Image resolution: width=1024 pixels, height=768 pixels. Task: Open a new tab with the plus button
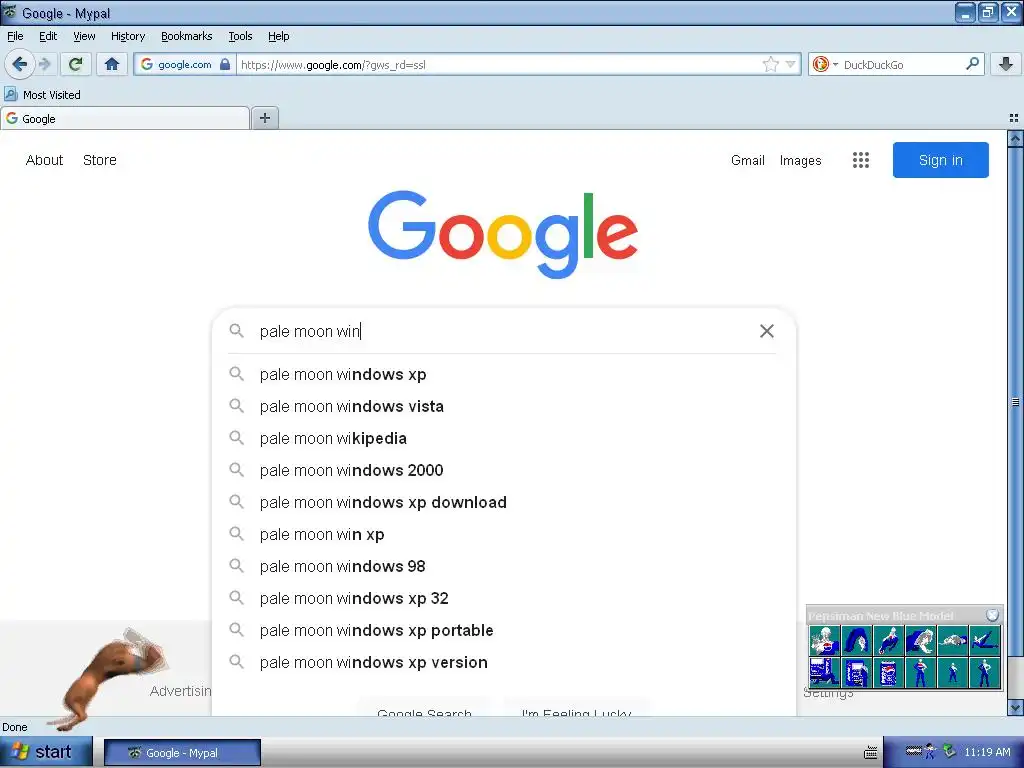264,118
